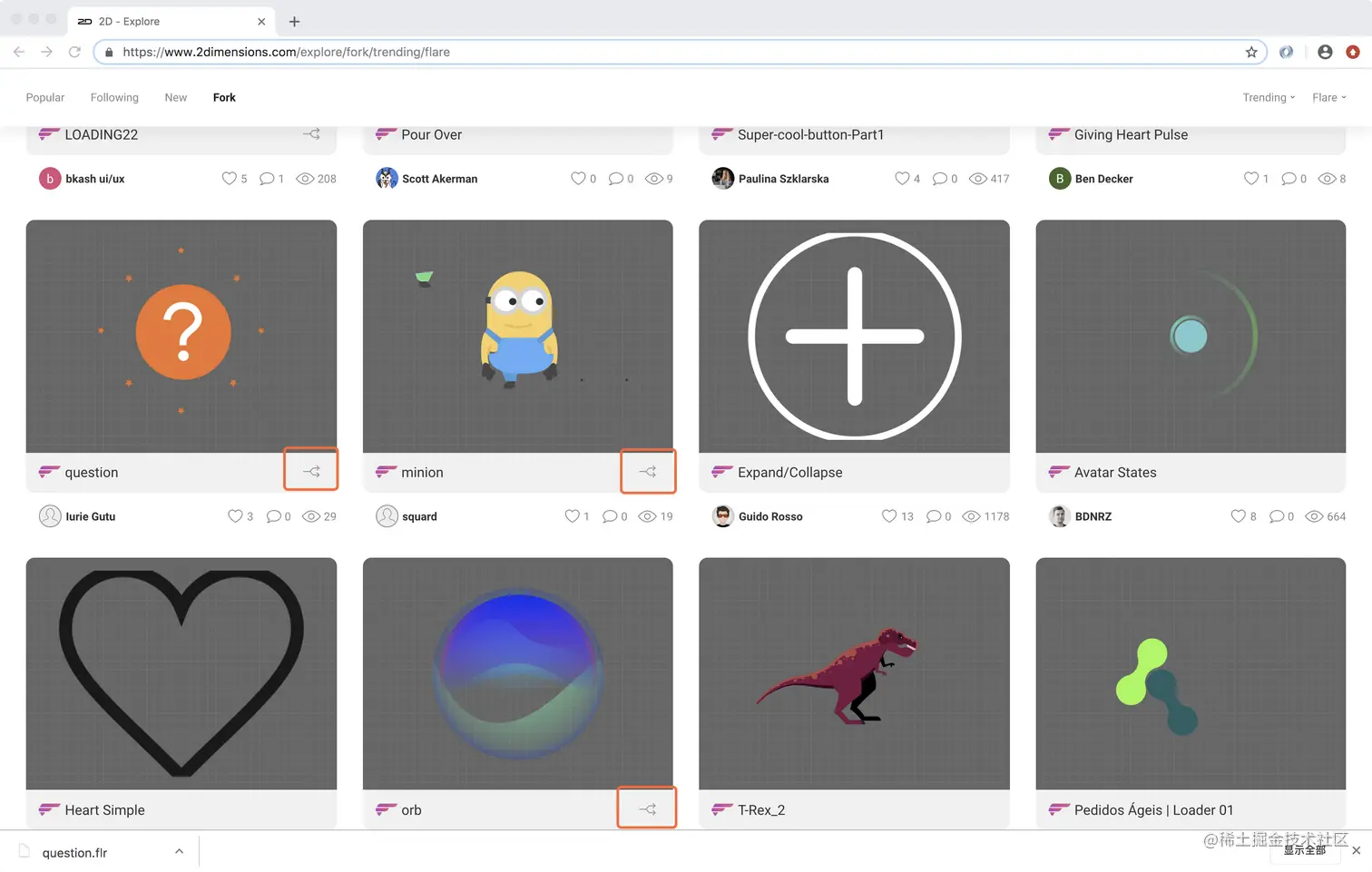Open the Scott Akerman author link
The image size is (1372, 872).
tap(439, 179)
